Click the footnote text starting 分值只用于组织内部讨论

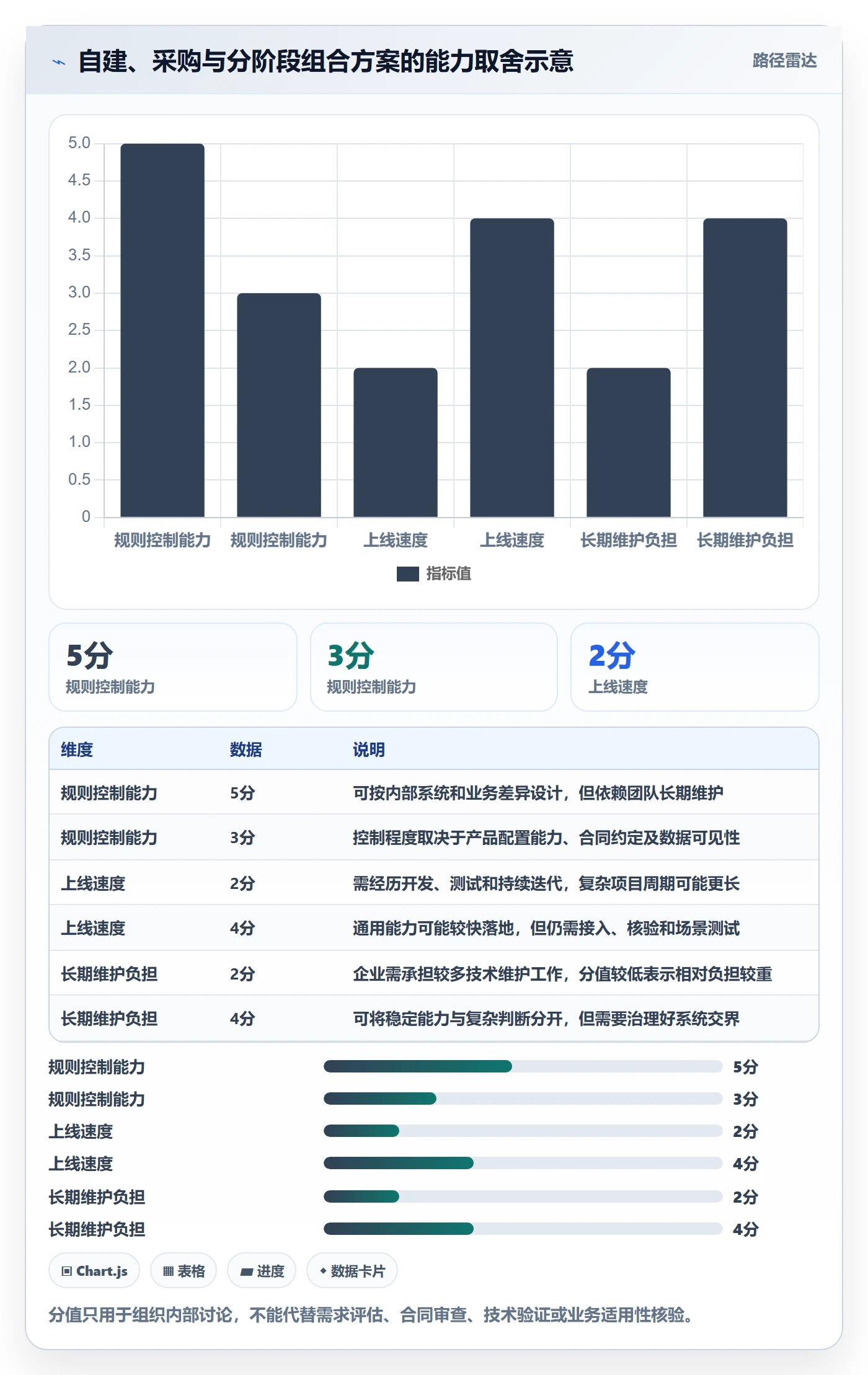click(371, 1314)
